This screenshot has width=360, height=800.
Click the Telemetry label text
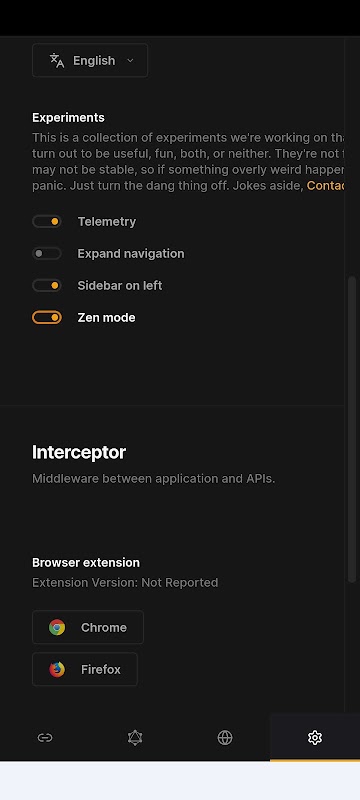(107, 221)
